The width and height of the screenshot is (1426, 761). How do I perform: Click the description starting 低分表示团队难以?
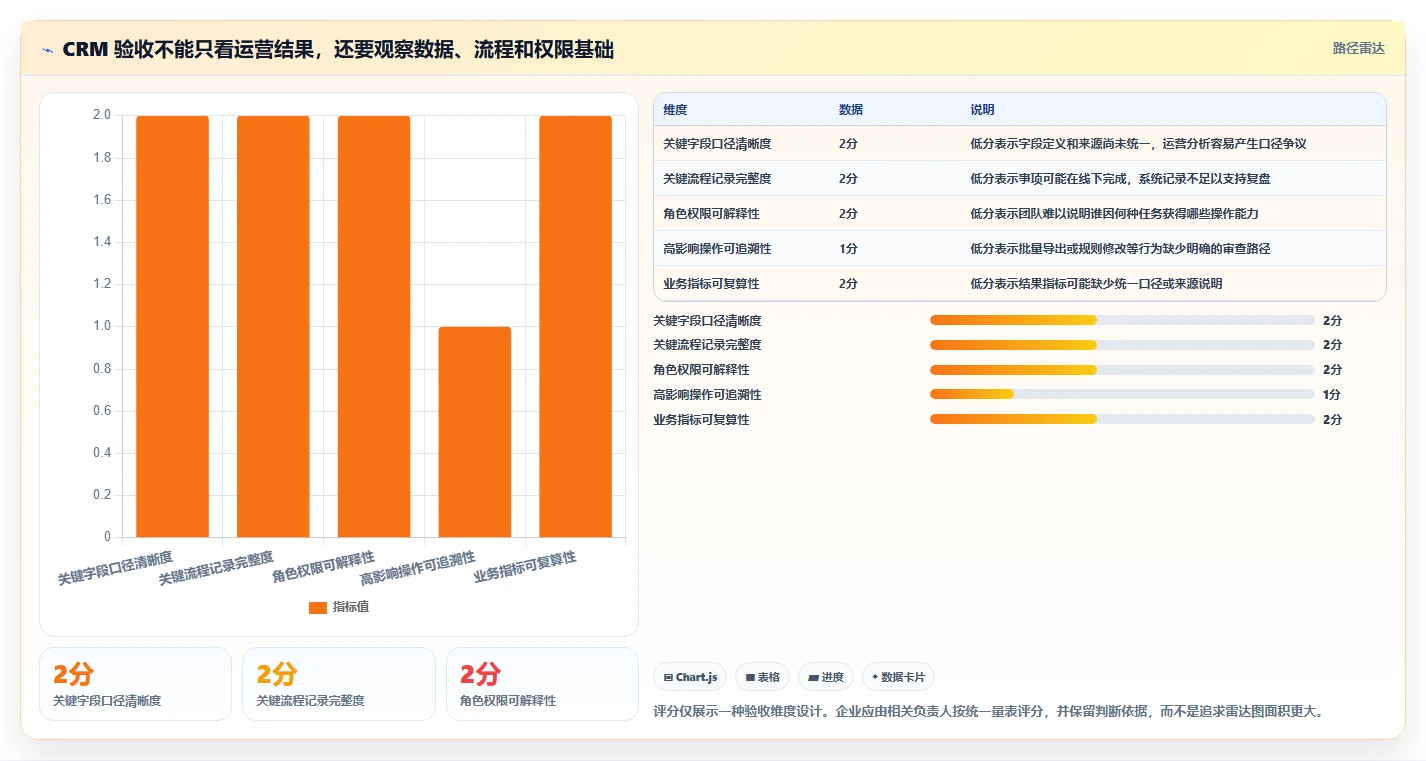tap(1114, 214)
